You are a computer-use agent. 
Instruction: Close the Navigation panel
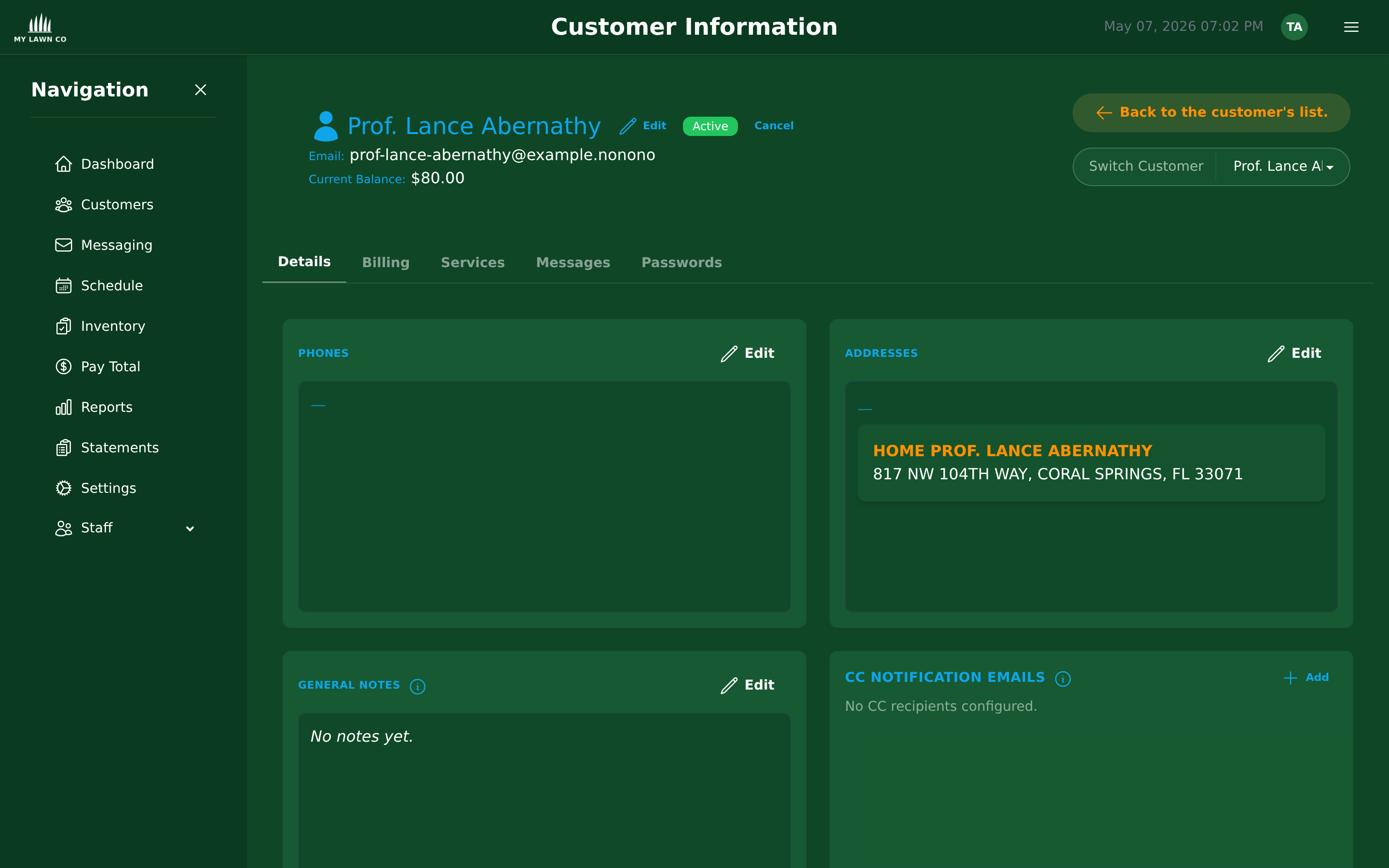(x=200, y=90)
